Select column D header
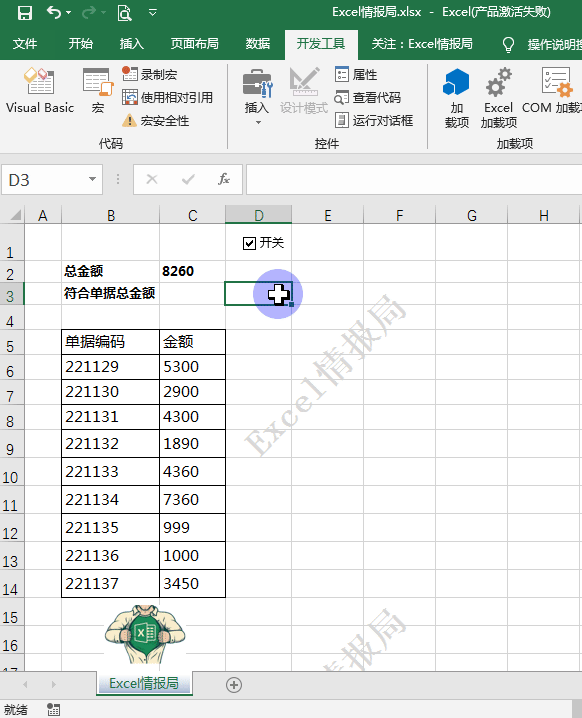 [258, 215]
